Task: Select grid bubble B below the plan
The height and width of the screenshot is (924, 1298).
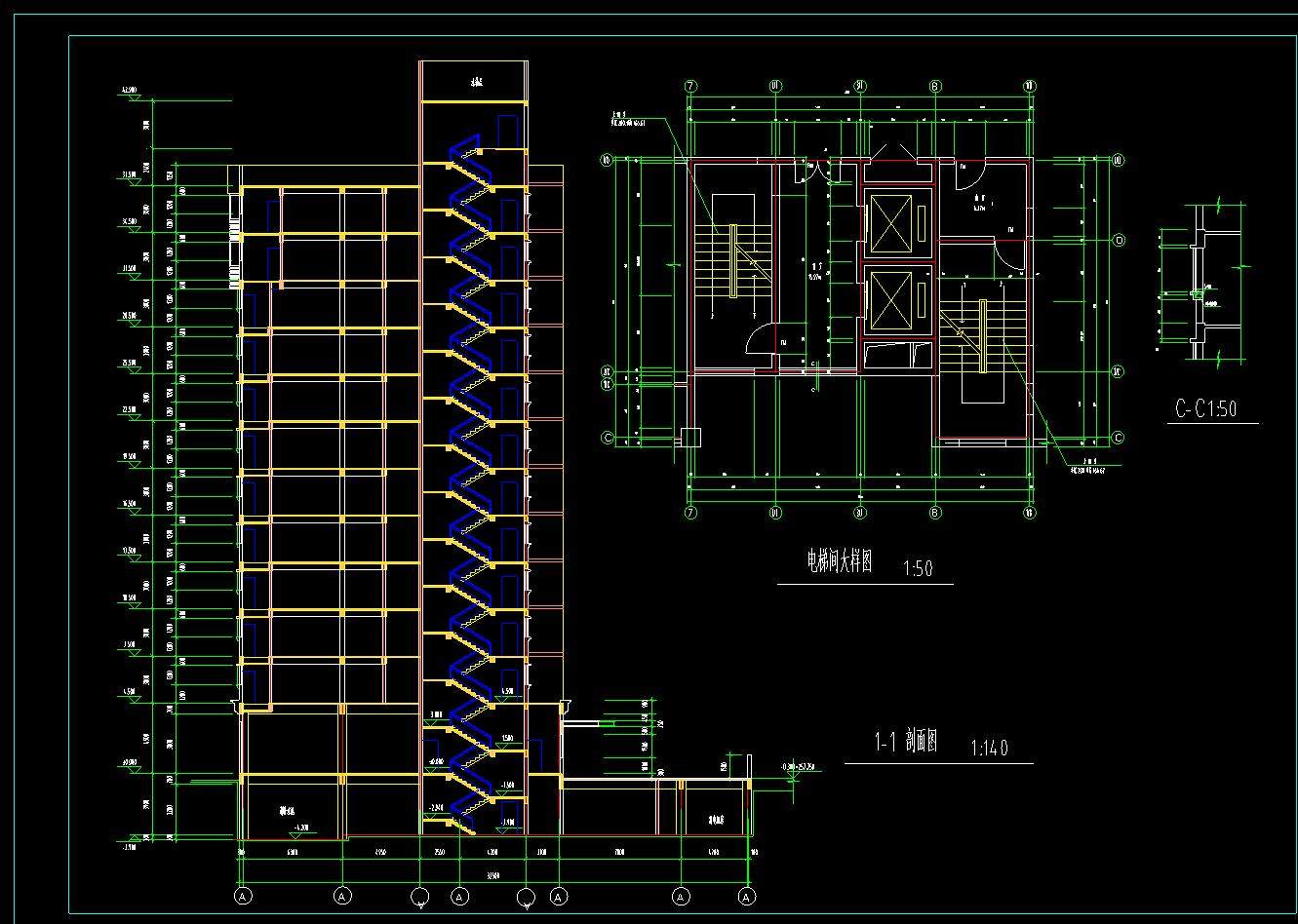Action: point(934,513)
